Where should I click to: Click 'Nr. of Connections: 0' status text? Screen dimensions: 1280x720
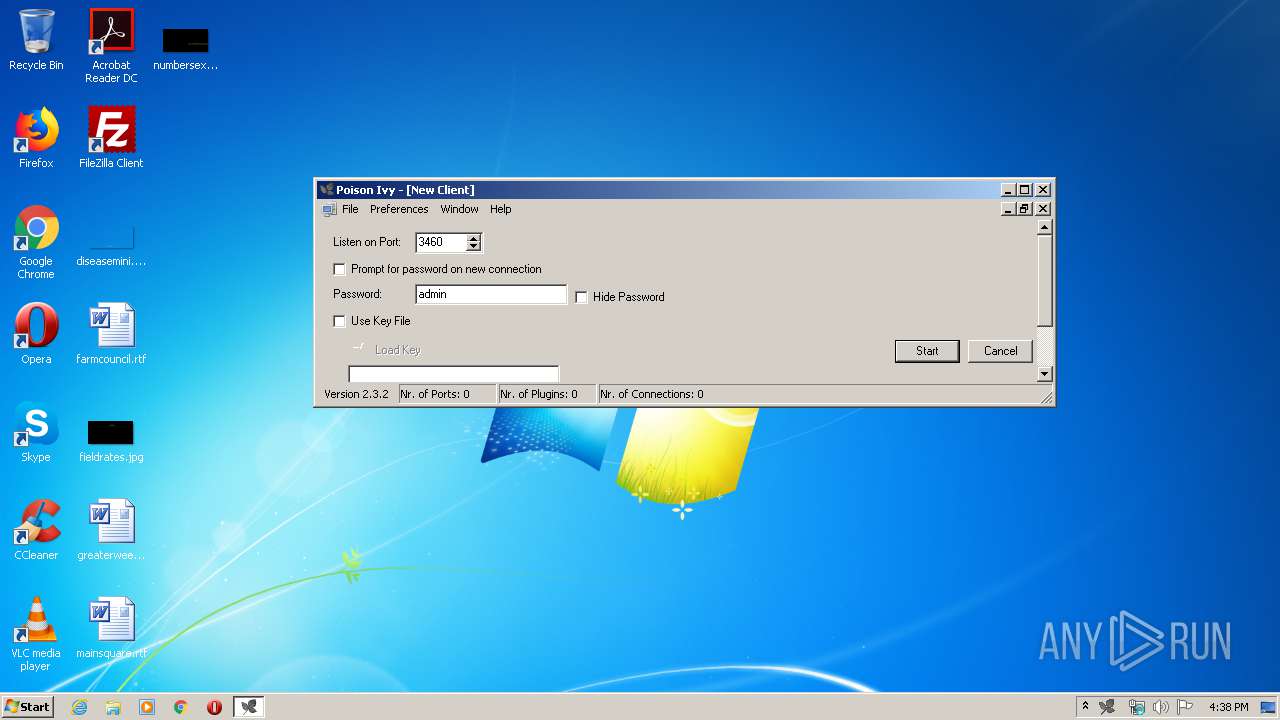(652, 394)
